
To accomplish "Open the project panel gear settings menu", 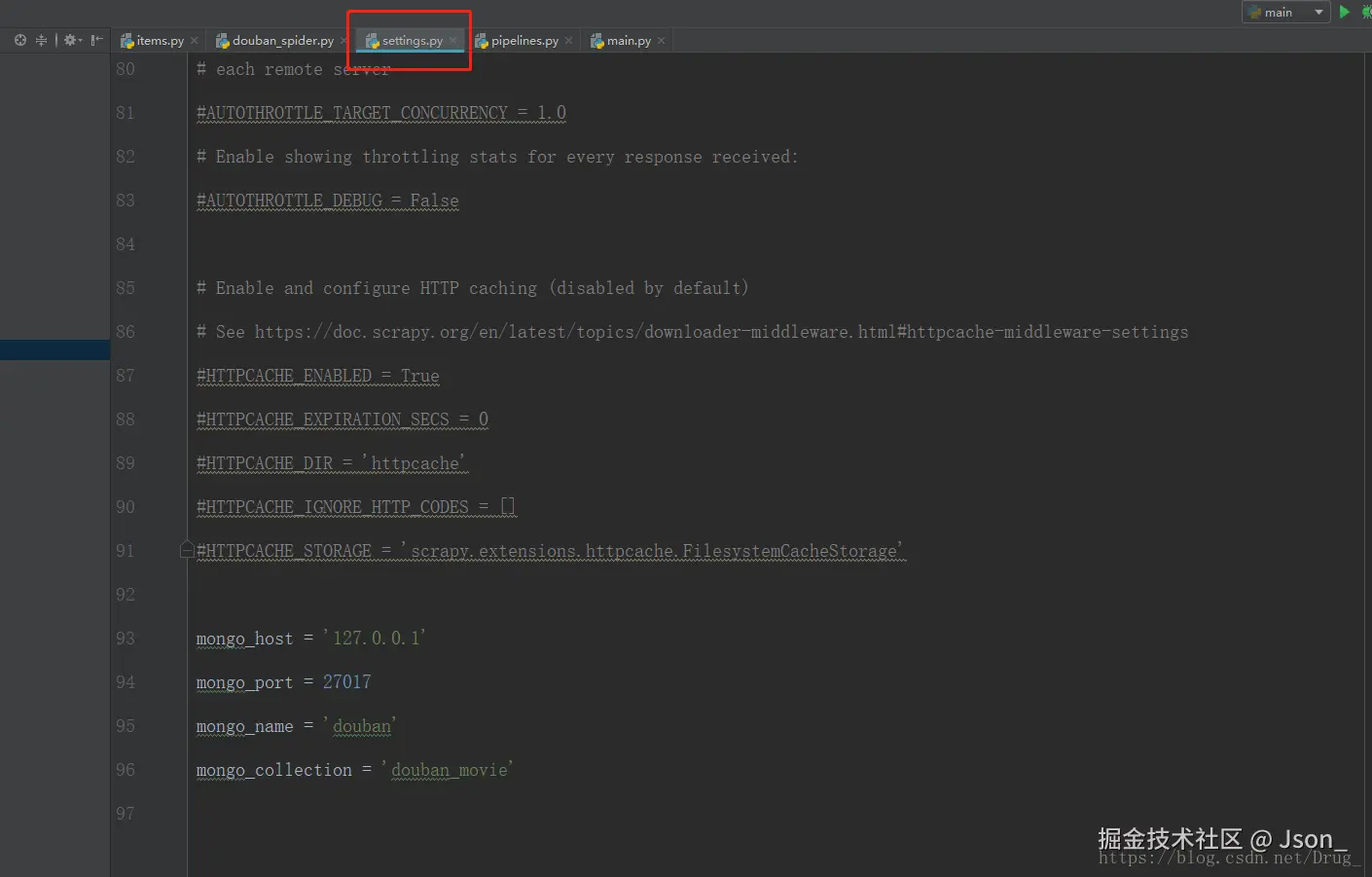I will 73,40.
